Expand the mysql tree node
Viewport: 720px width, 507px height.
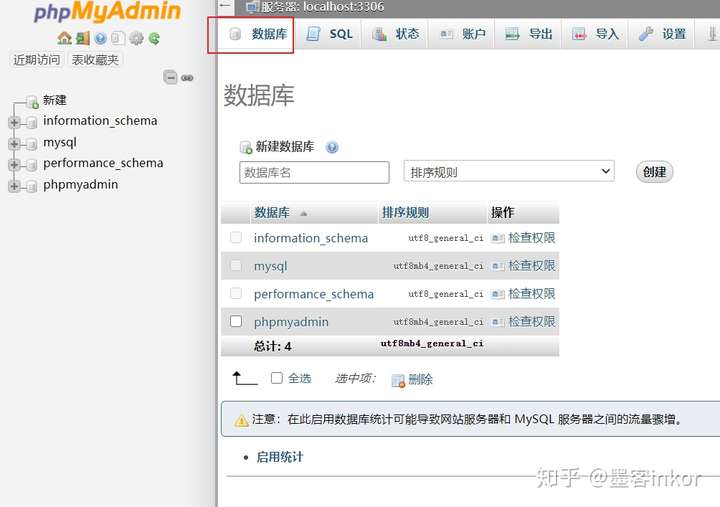pyautogui.click(x=14, y=144)
